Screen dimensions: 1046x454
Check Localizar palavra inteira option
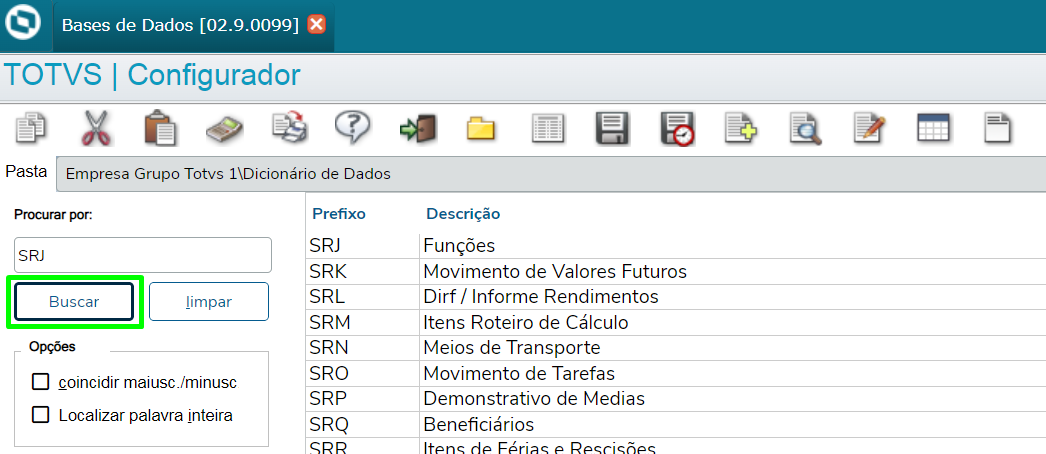(41, 414)
